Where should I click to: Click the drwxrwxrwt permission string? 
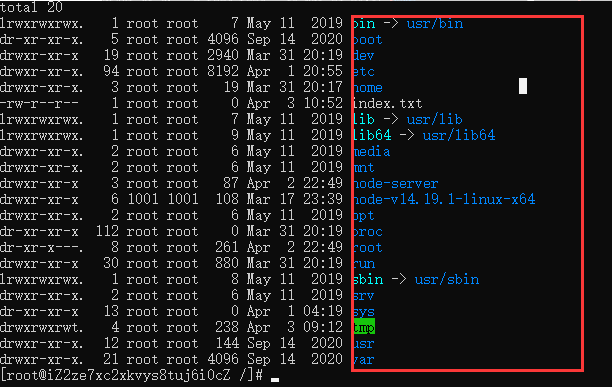41,327
